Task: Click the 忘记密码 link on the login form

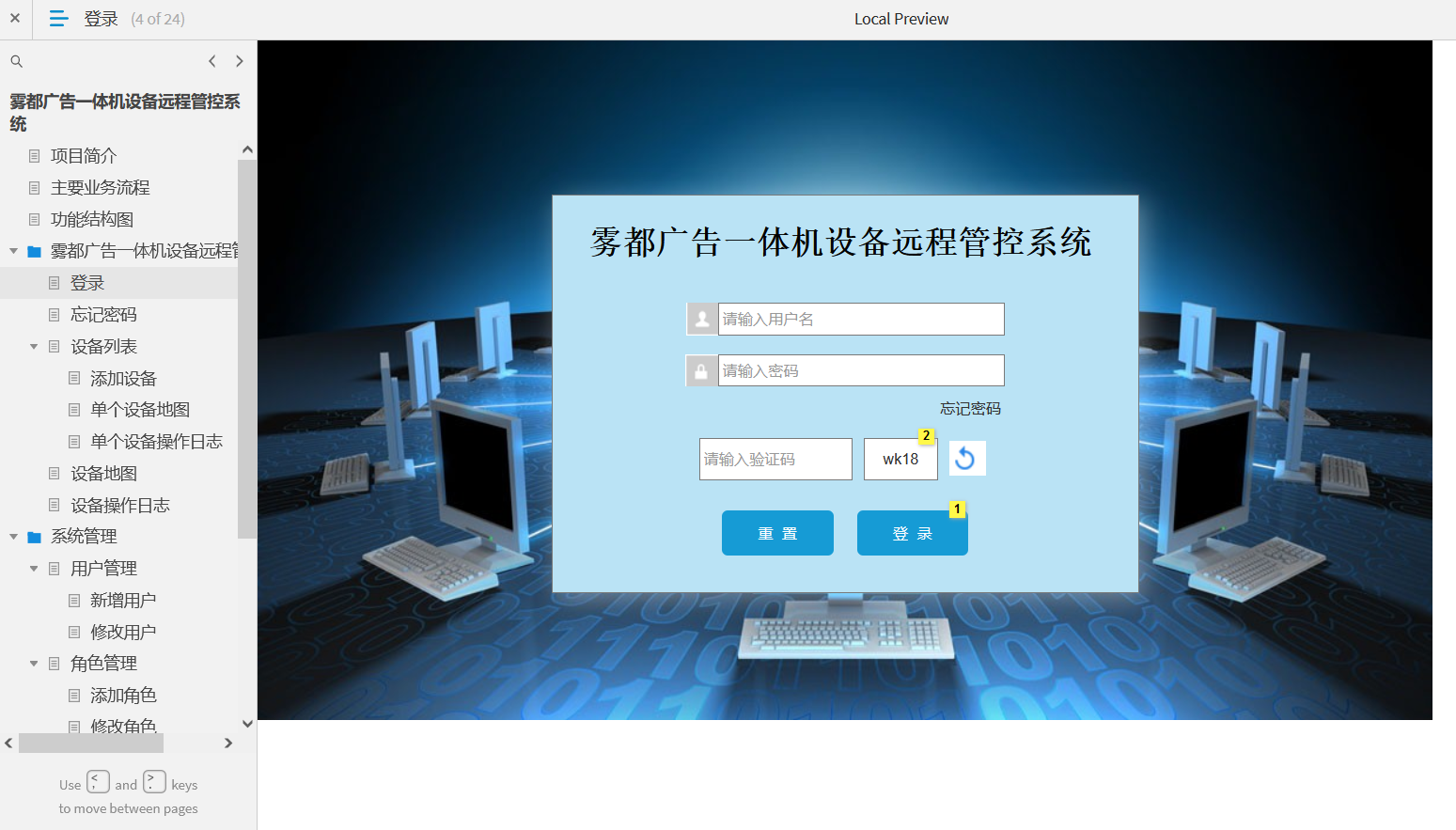Action: pyautogui.click(x=970, y=409)
